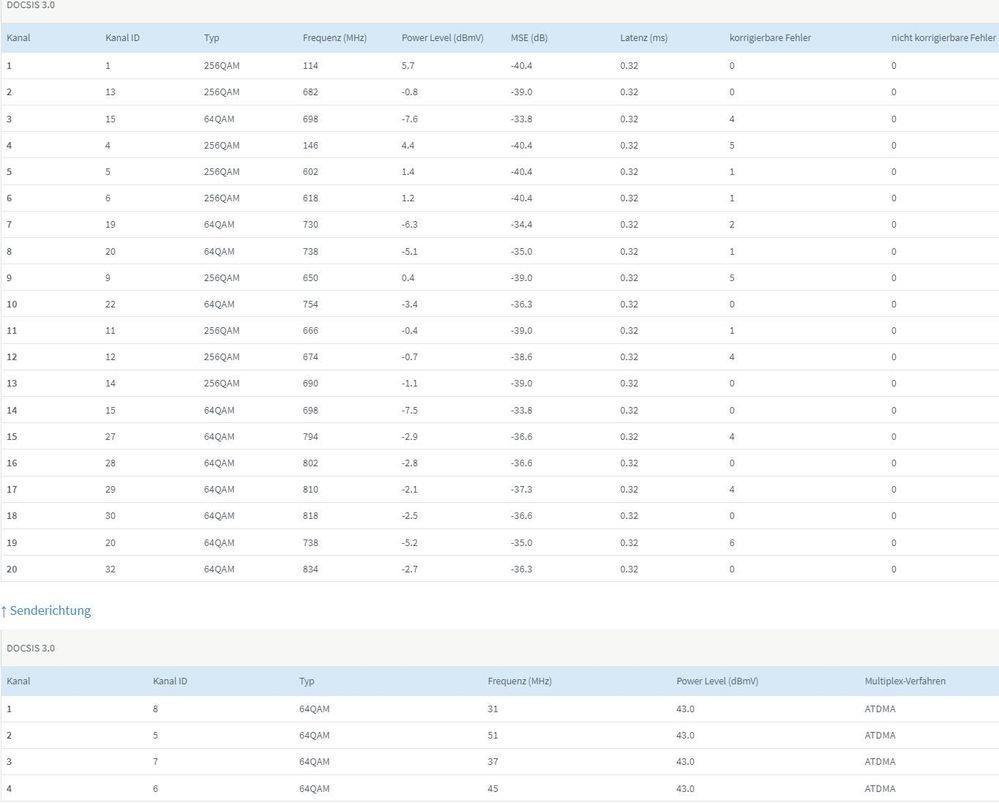Click the Multiplex-Verfahren column header
Screen dimensions: 999x803
pyautogui.click(x=905, y=681)
